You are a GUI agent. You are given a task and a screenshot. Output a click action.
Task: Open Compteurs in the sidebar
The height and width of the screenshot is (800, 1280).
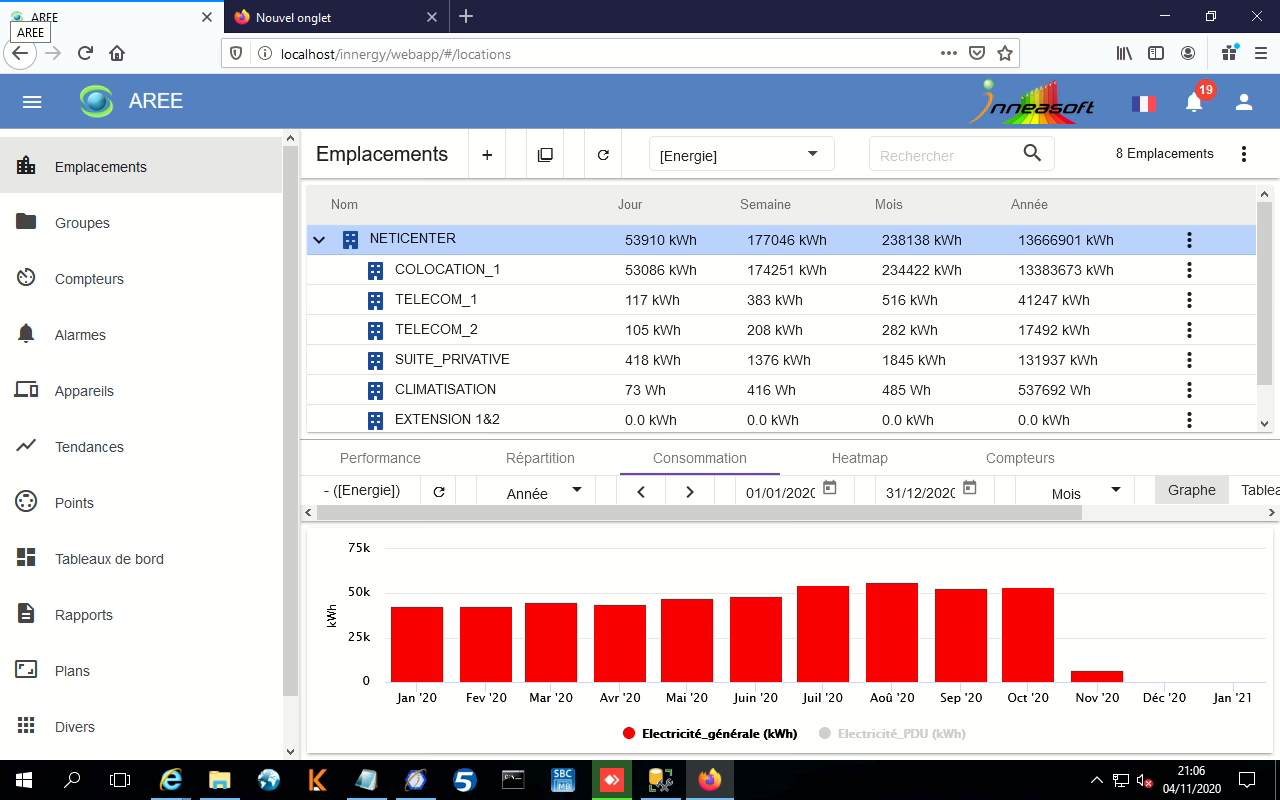(x=141, y=279)
